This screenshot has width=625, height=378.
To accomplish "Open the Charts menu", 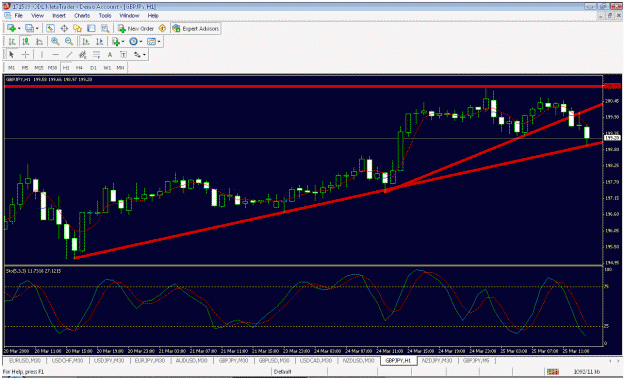I will click(82, 16).
